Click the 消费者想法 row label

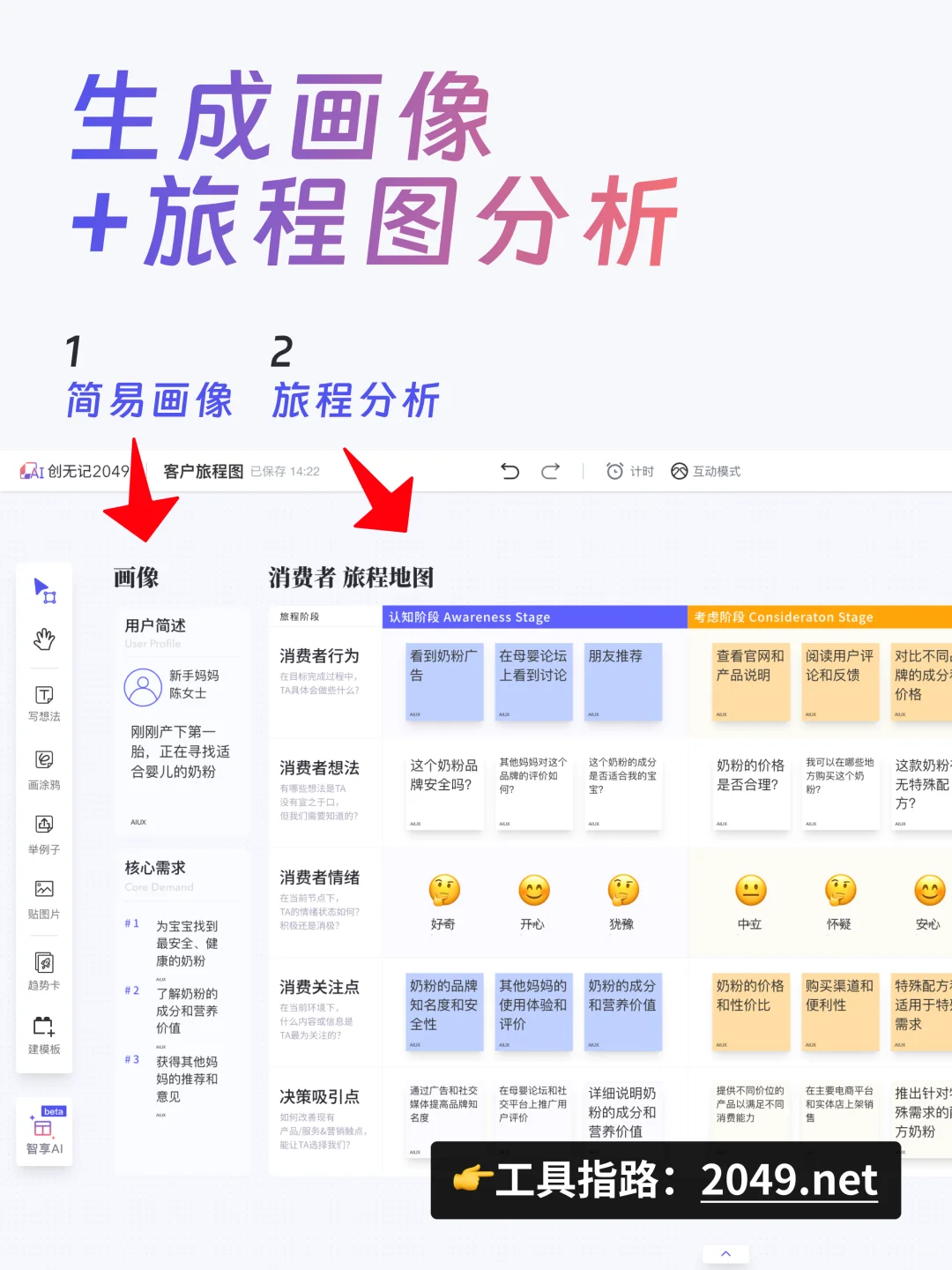pos(319,768)
